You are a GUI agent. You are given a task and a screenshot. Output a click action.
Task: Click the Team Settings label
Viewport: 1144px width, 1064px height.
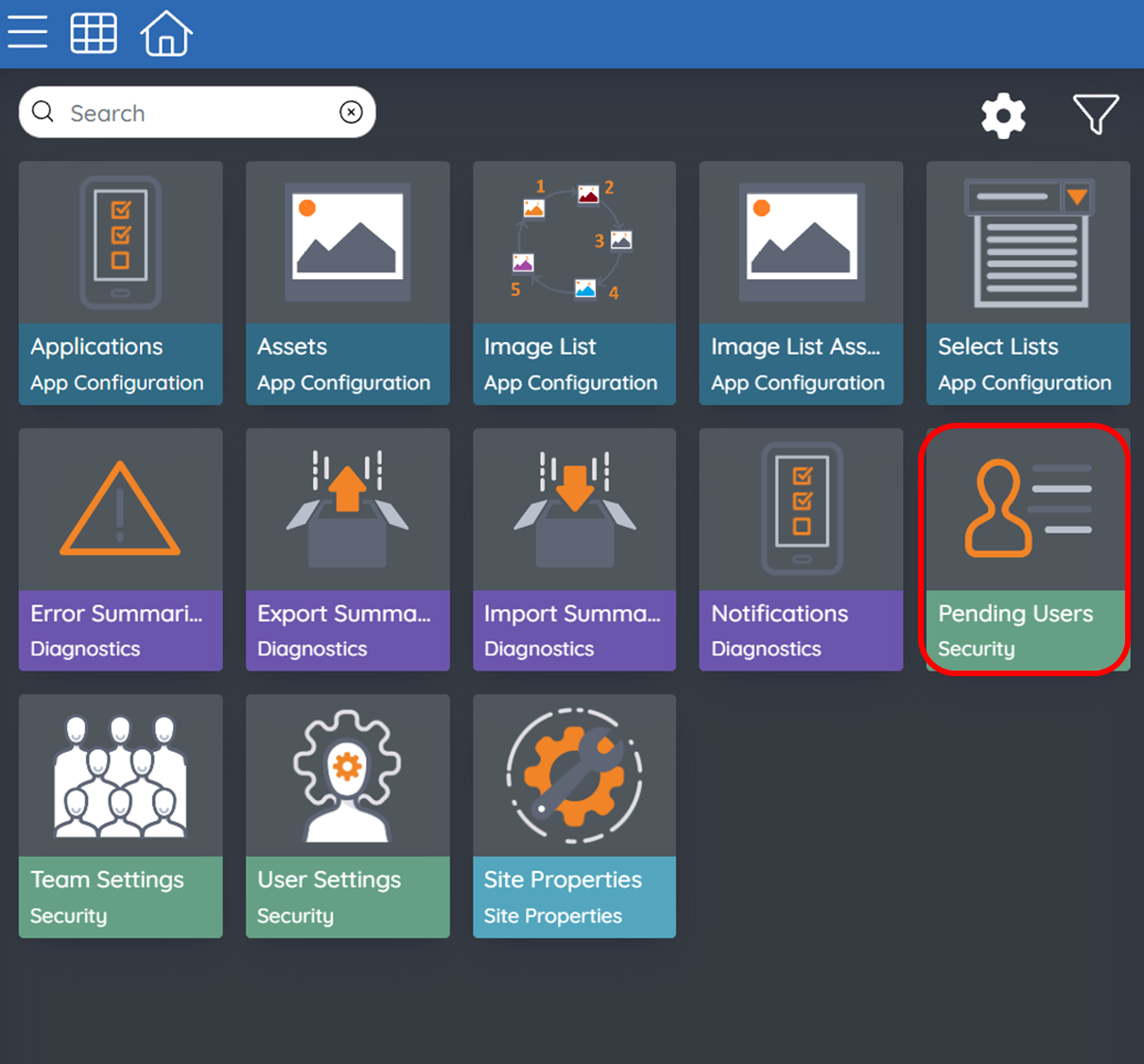107,880
